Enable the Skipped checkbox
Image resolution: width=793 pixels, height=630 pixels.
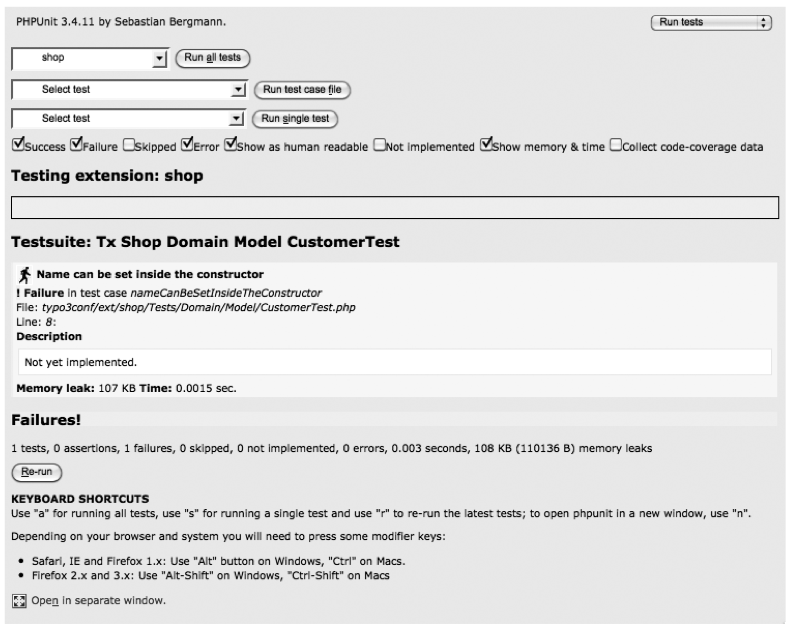click(x=129, y=146)
